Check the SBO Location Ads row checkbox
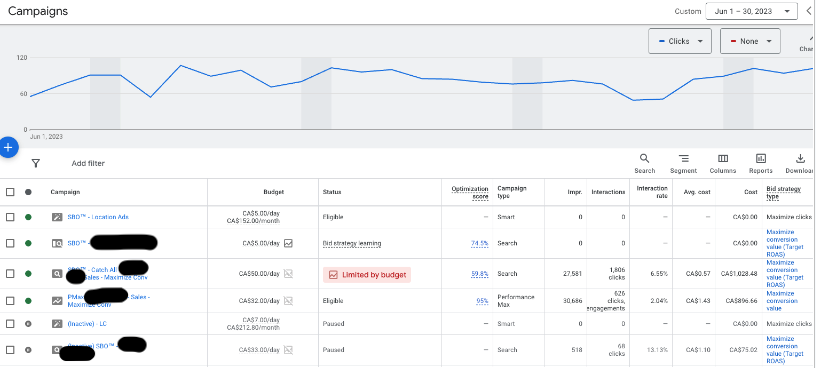 click(10, 217)
